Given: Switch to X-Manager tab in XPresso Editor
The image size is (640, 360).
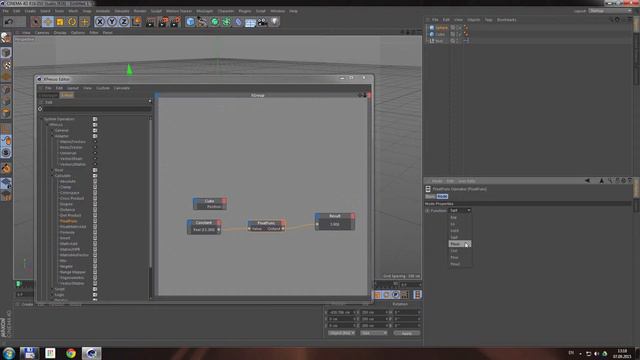Looking at the screenshot, I should pos(48,95).
